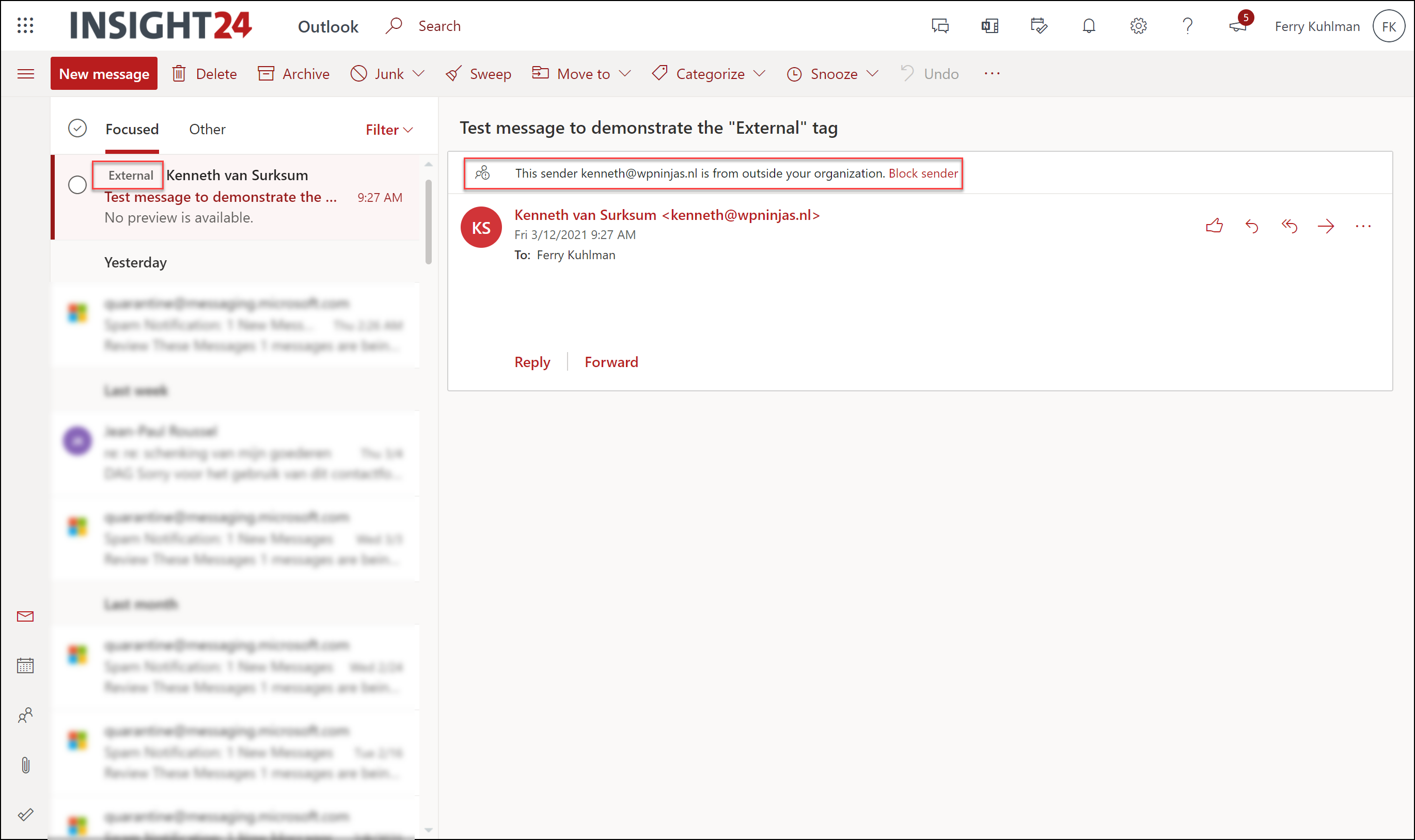Click the Search field
The height and width of the screenshot is (840, 1415).
[x=439, y=26]
